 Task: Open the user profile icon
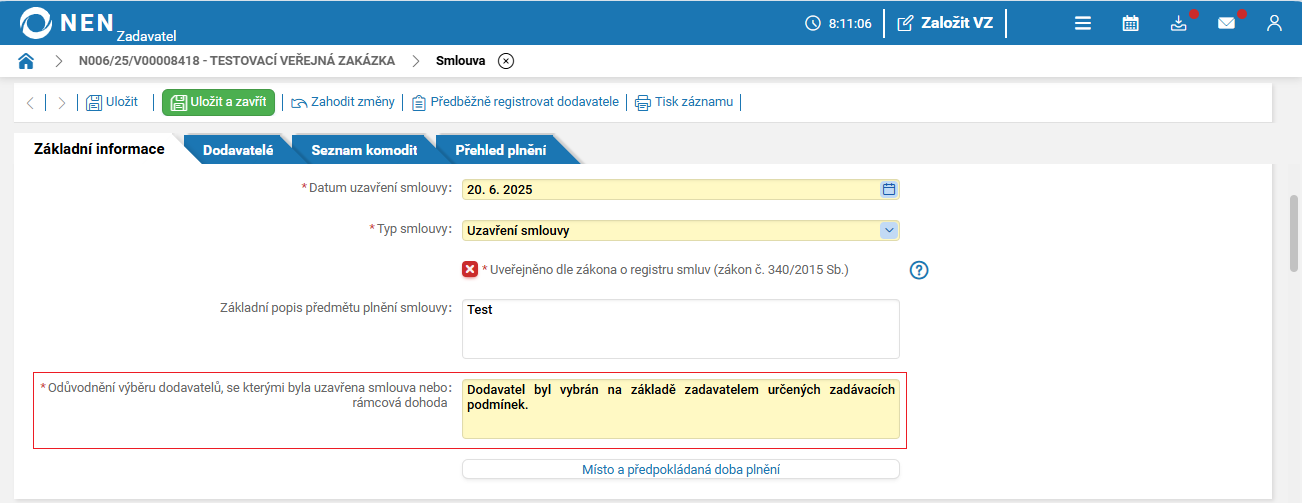pos(1274,23)
